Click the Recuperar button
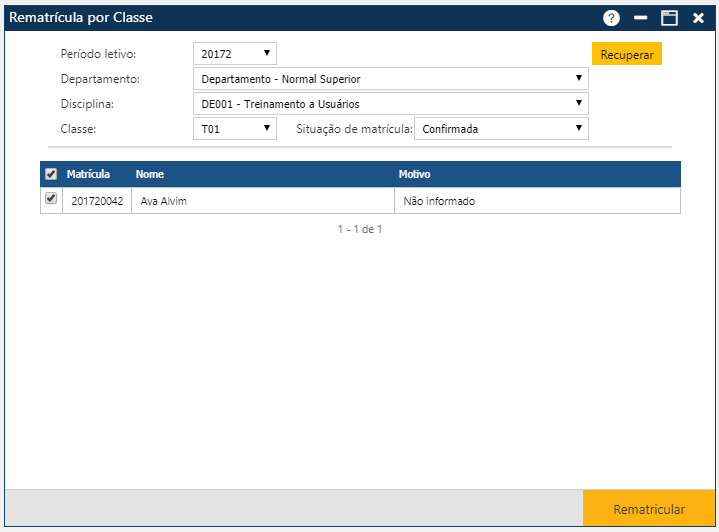Screen dimensions: 719x532 click(x=627, y=55)
